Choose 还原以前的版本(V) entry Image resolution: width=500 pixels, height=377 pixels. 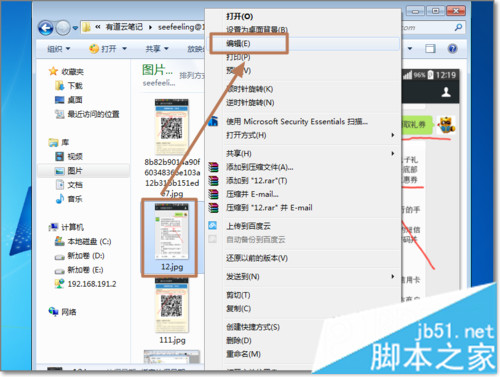click(257, 258)
